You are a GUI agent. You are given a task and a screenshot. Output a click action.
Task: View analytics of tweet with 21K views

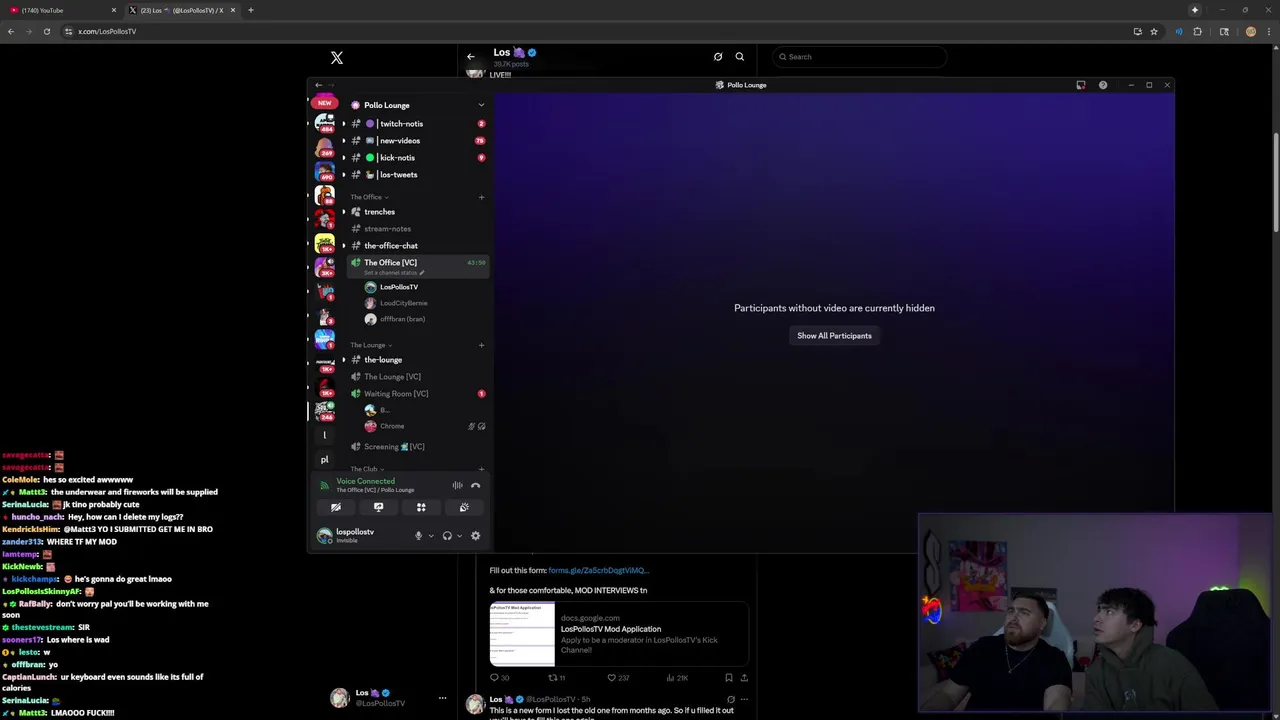tap(677, 678)
